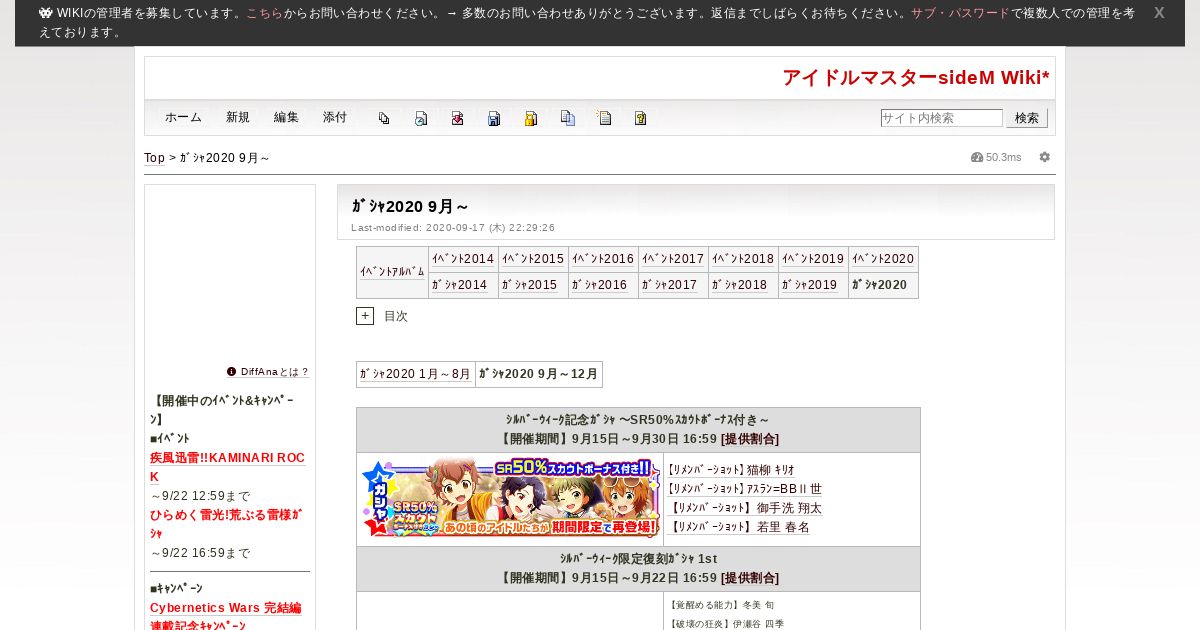The image size is (1200, 630).
Task: Open the 新規 menu item
Action: (238, 117)
